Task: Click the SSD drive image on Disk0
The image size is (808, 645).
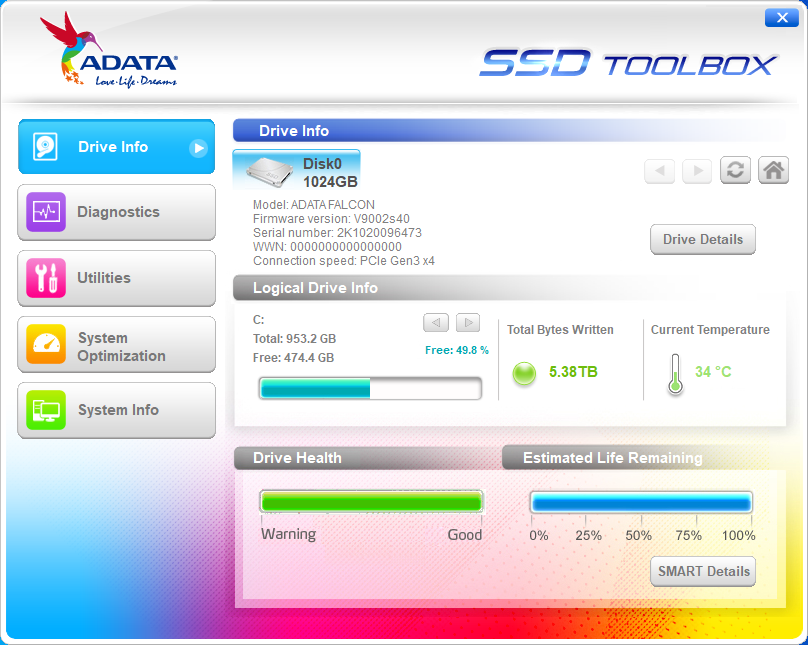Action: (x=270, y=172)
